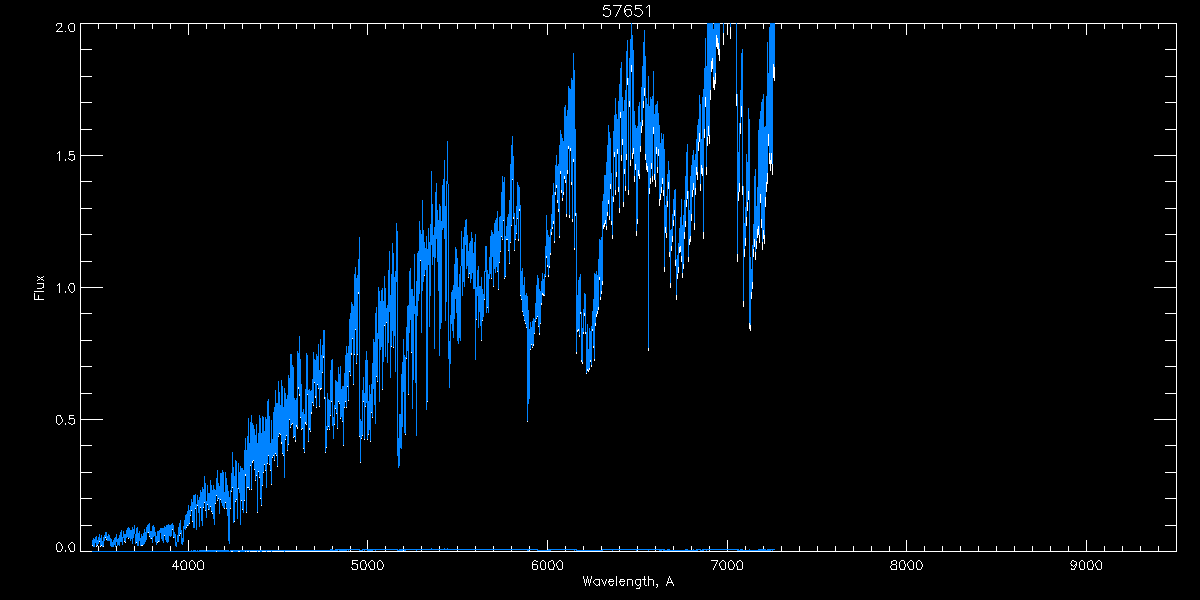Click the Wavelength, A axis label
Image resolution: width=1200 pixels, height=600 pixels.
(628, 582)
